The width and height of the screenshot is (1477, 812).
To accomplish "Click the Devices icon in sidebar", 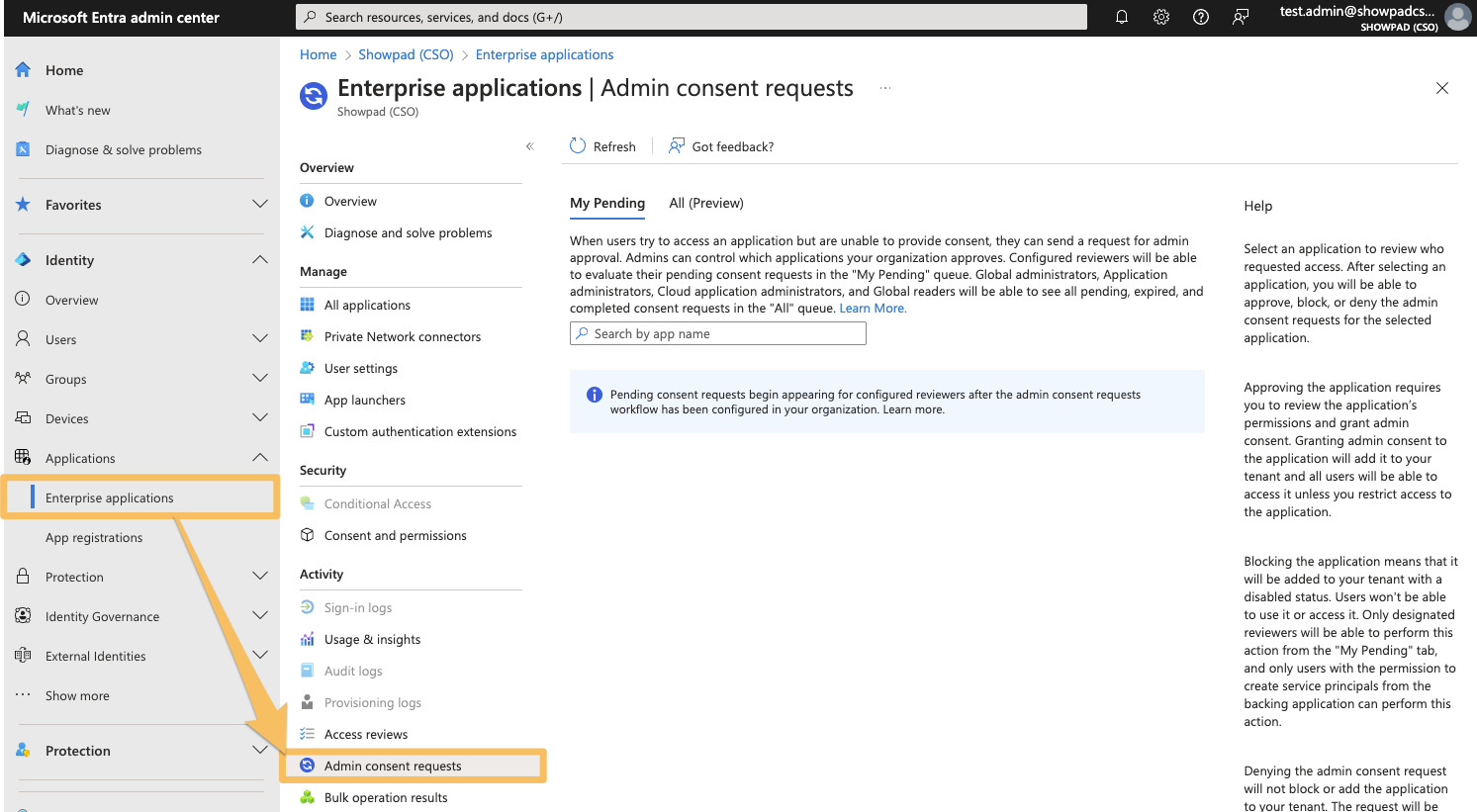I will (x=23, y=418).
